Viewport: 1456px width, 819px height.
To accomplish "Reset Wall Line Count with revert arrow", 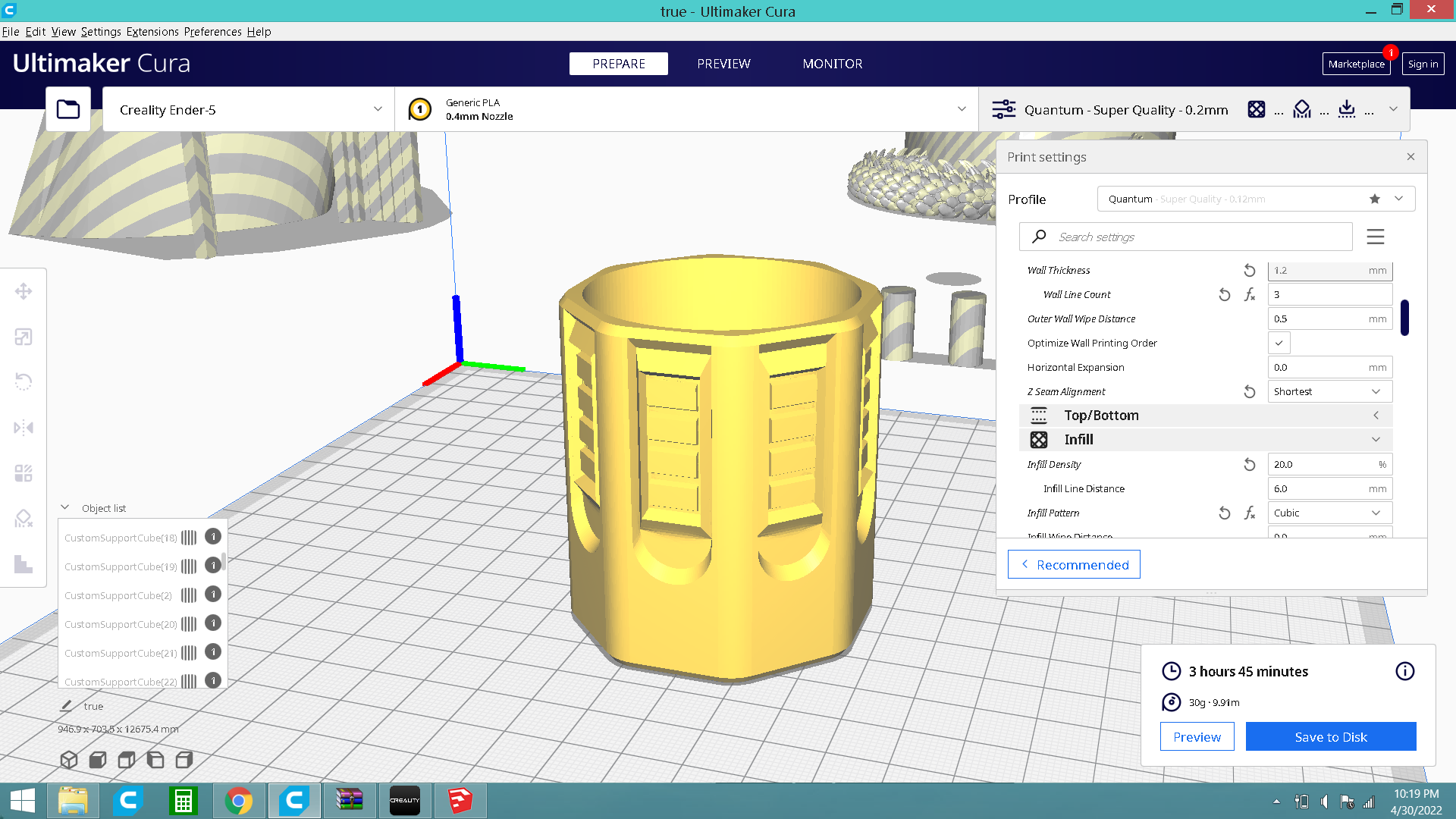I will [1225, 295].
